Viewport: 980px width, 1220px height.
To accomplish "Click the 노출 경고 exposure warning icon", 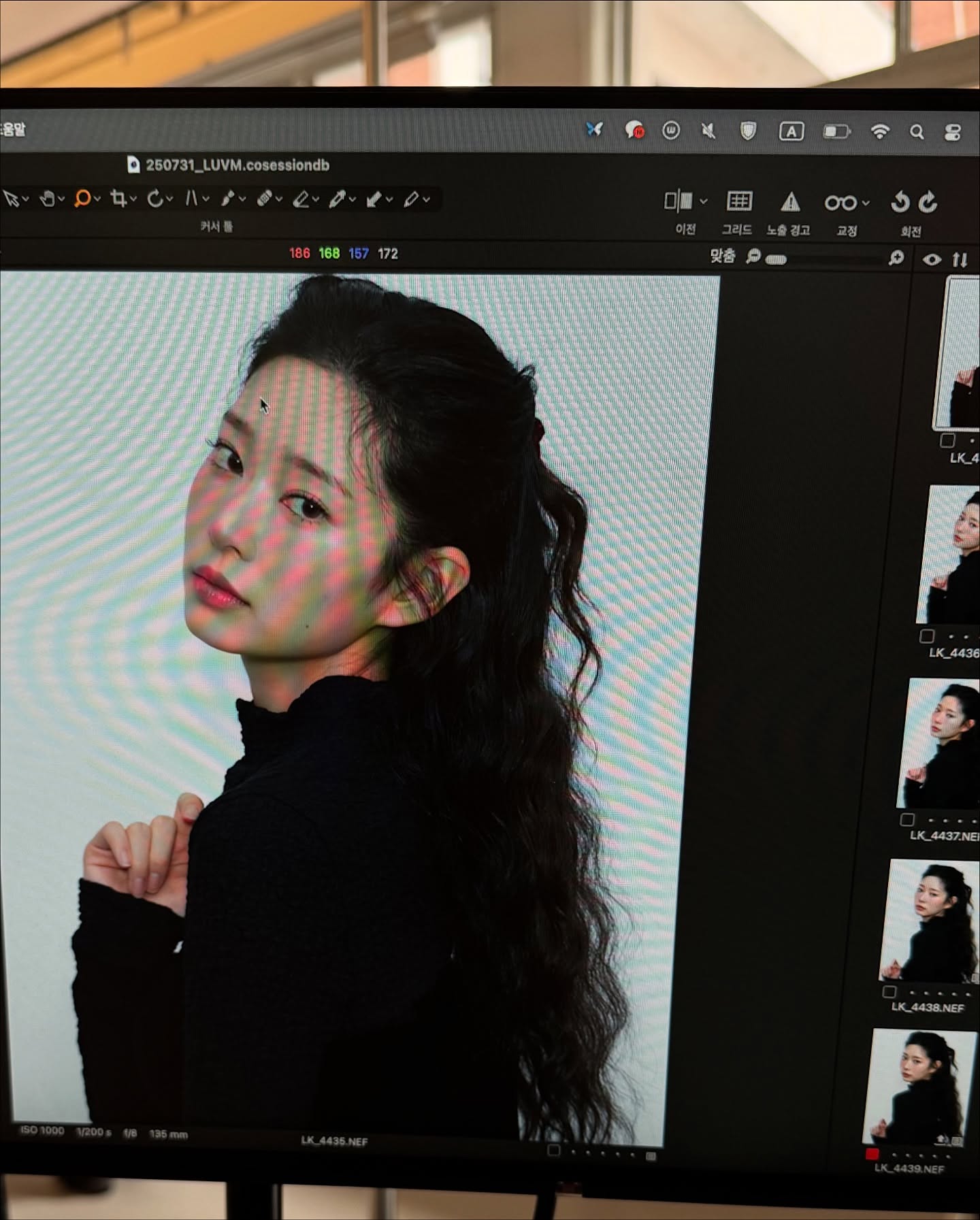I will [x=789, y=202].
